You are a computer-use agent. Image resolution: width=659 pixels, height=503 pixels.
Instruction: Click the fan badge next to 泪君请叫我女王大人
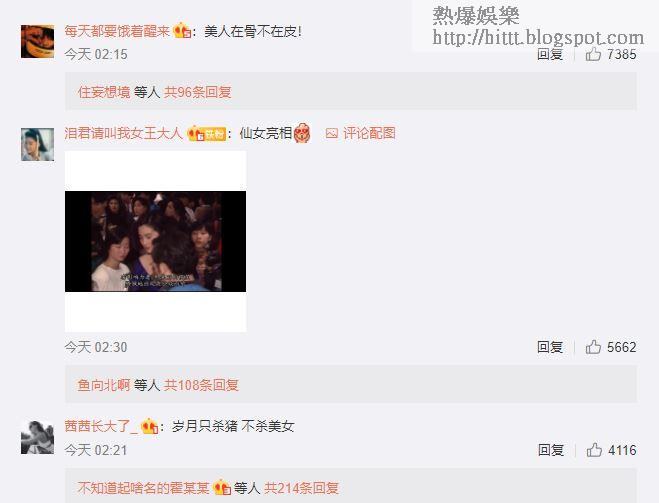(x=206, y=134)
